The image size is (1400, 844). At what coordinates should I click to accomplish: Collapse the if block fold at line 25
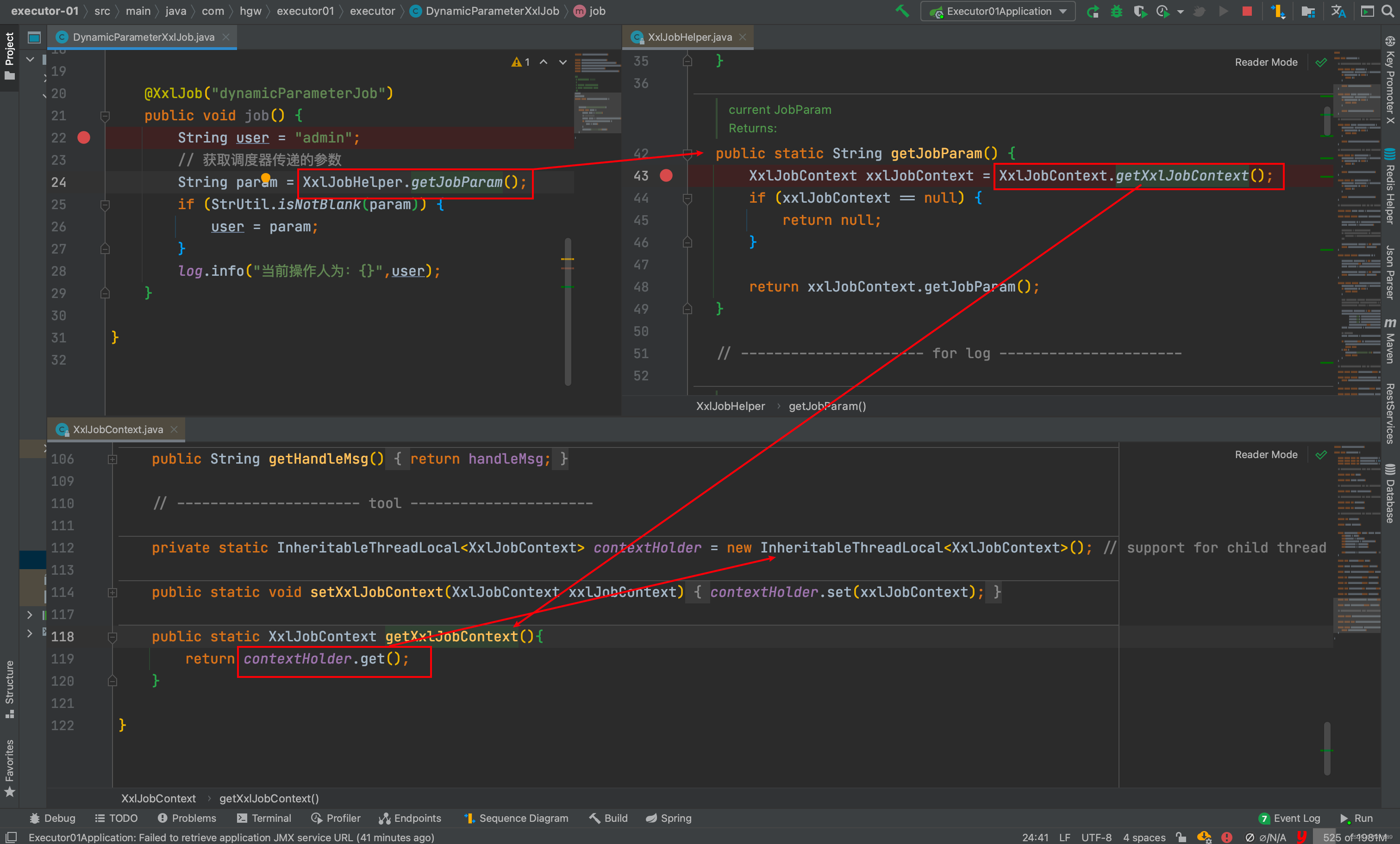click(x=105, y=205)
